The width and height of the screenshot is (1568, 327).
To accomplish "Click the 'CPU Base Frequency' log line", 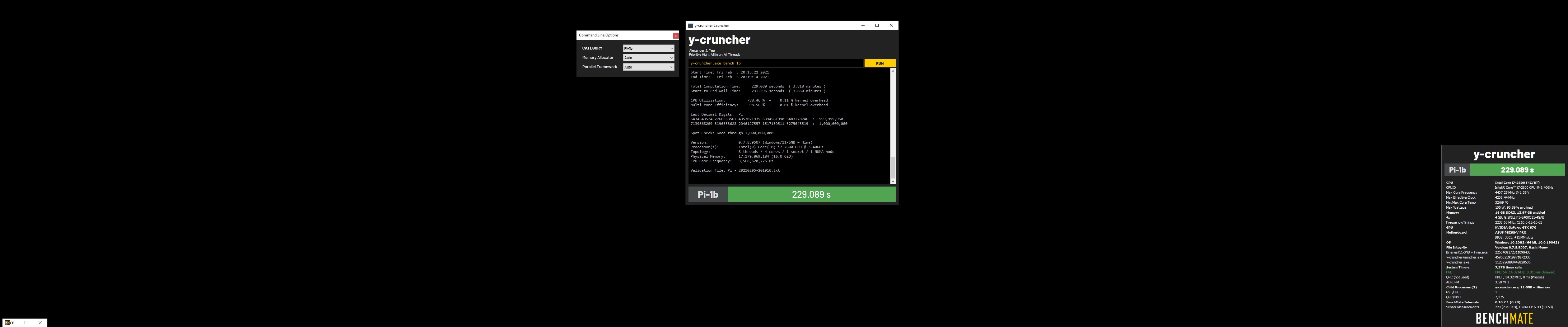I will 732,161.
